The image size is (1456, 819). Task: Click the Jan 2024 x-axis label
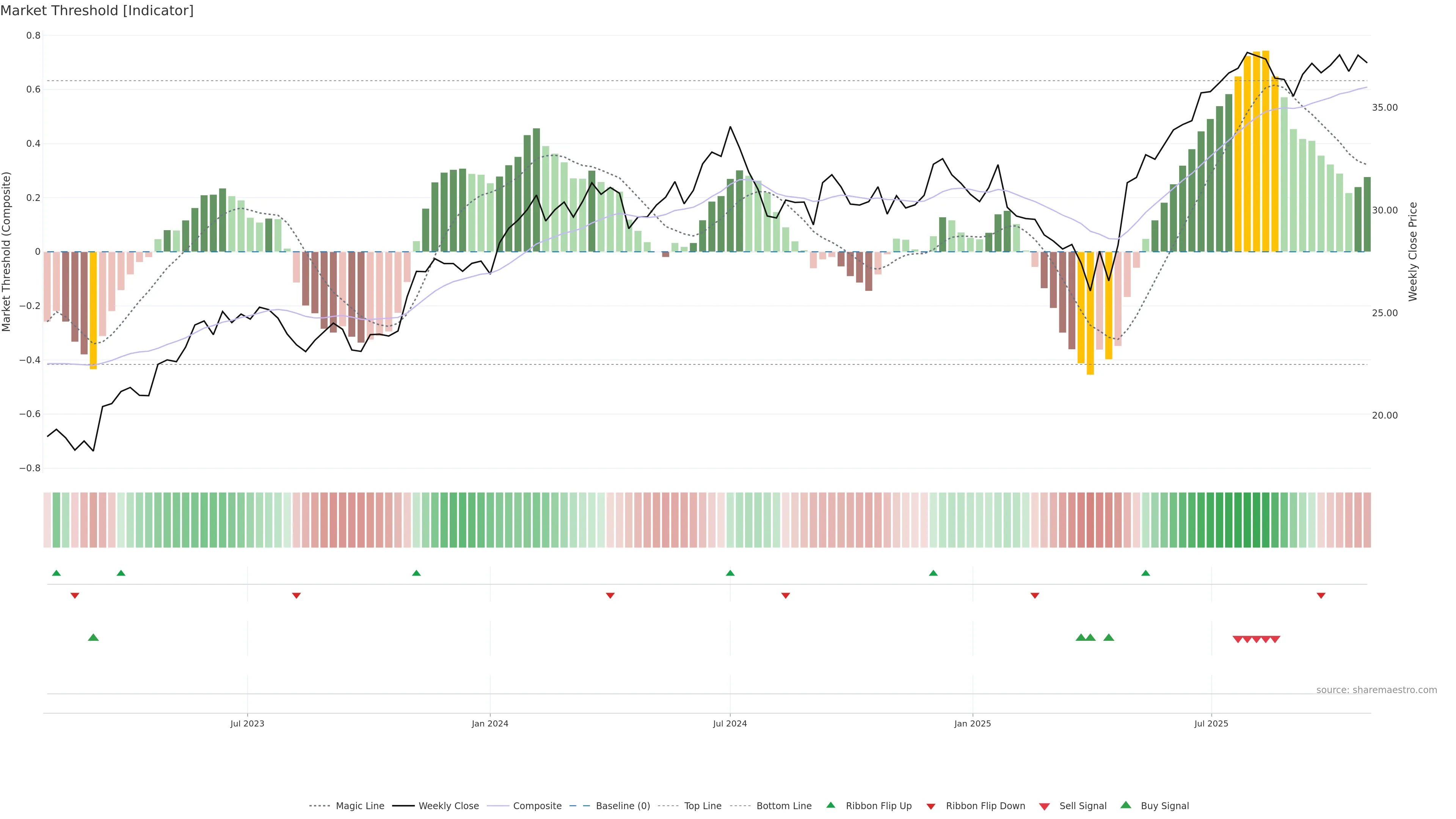490,723
